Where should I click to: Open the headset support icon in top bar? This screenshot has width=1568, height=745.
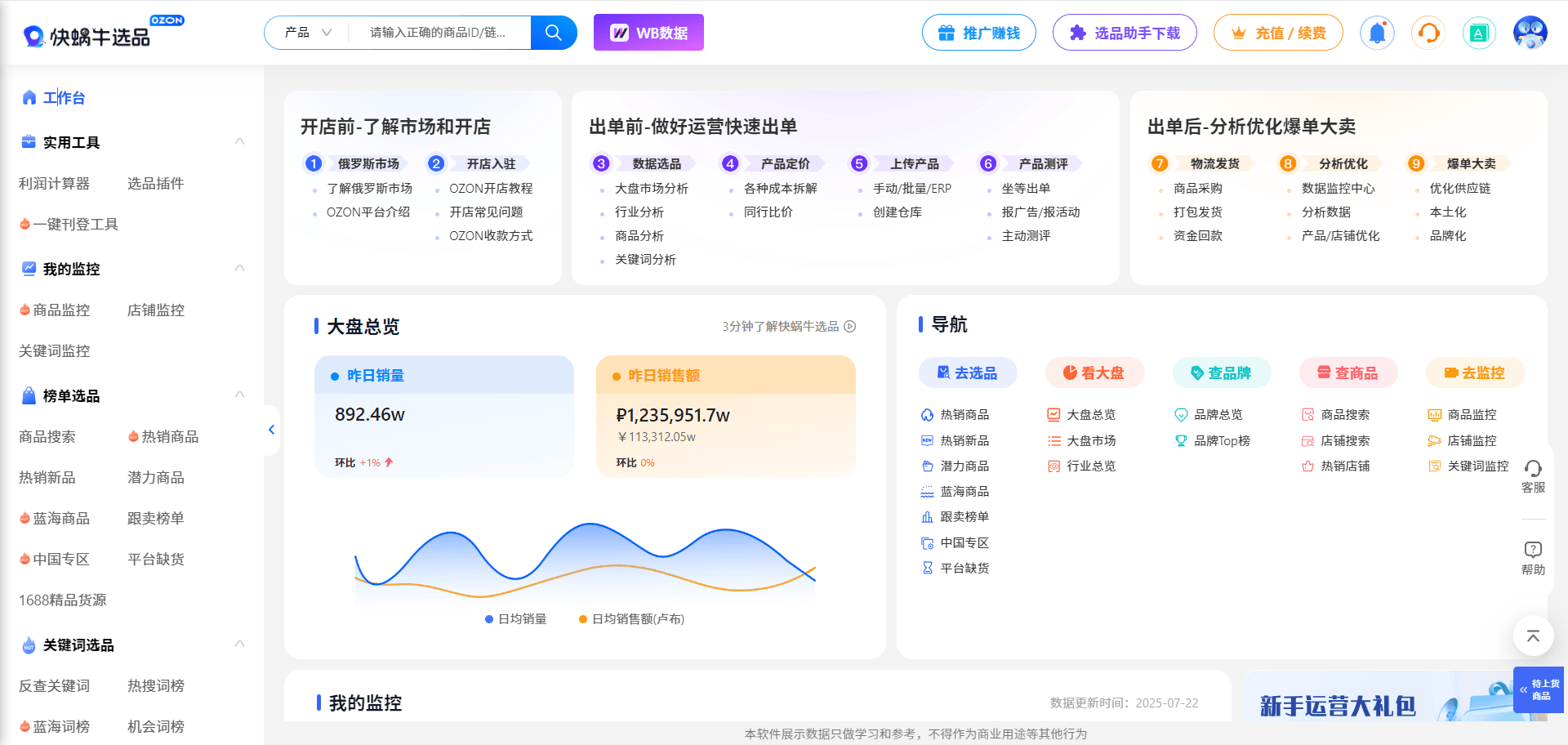coord(1428,32)
